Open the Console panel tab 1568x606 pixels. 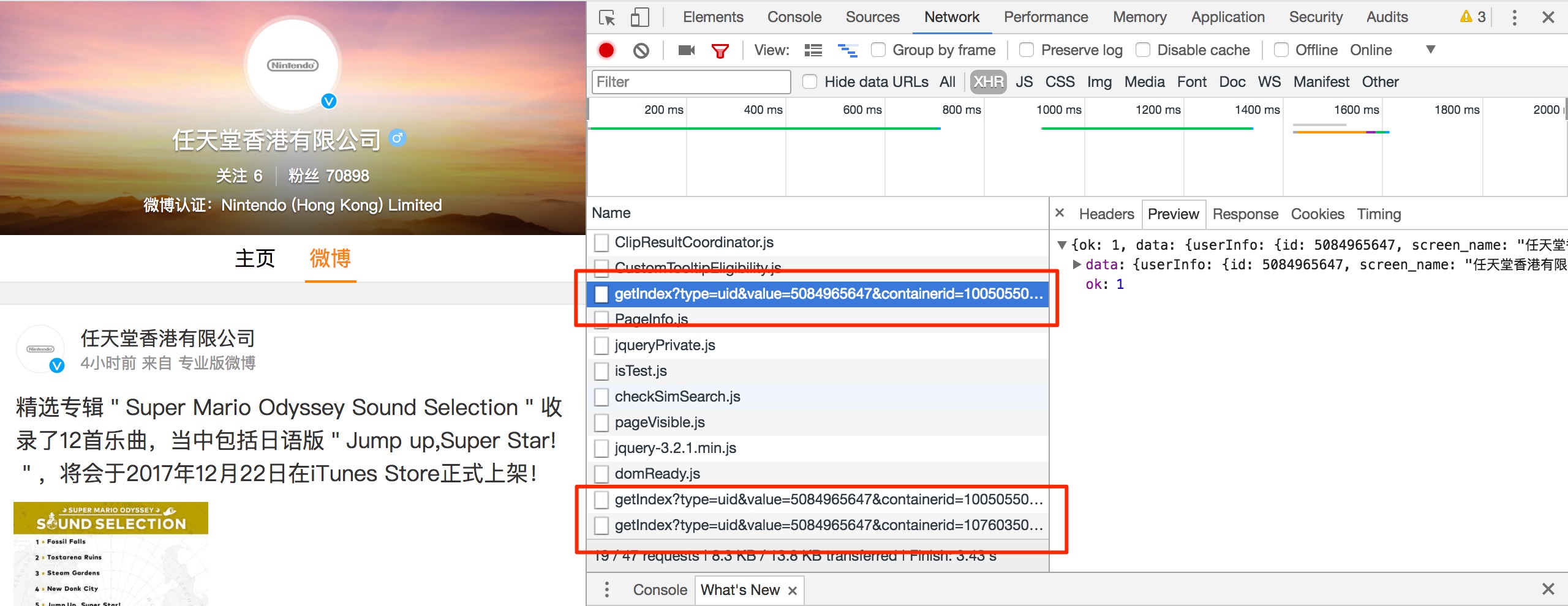pos(794,17)
